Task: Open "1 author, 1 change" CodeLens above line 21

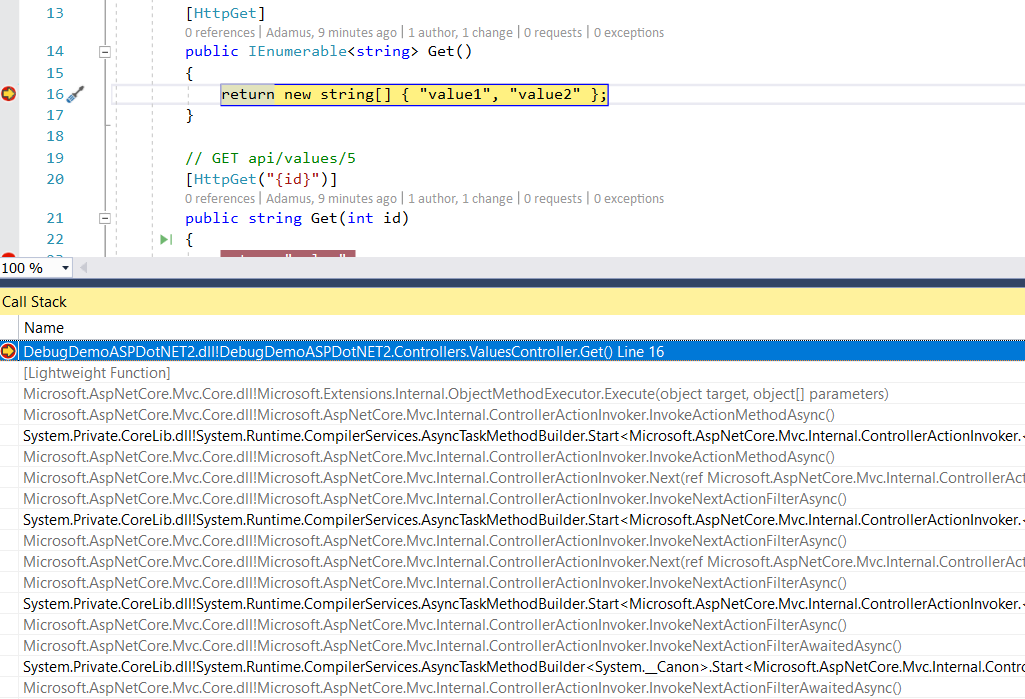Action: (x=460, y=199)
